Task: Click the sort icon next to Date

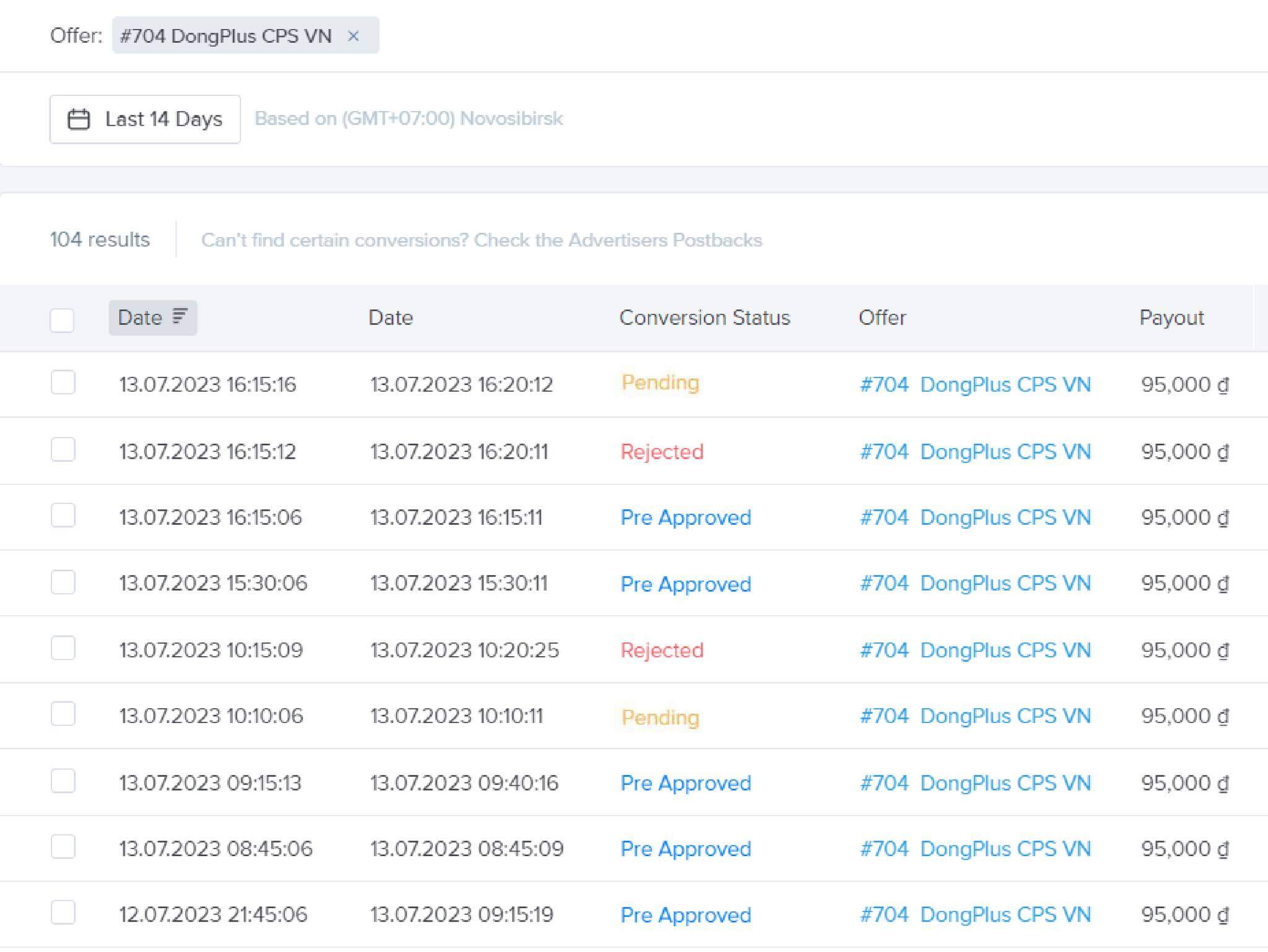Action: coord(180,316)
